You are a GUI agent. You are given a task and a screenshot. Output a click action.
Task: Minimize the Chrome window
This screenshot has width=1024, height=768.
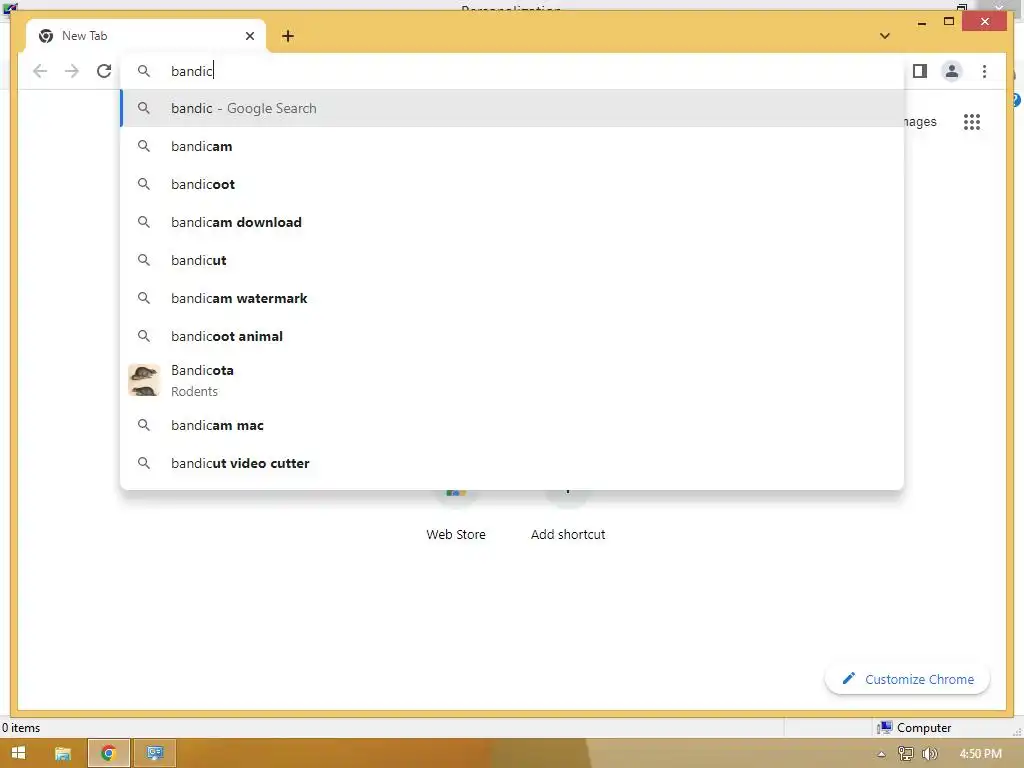point(921,22)
